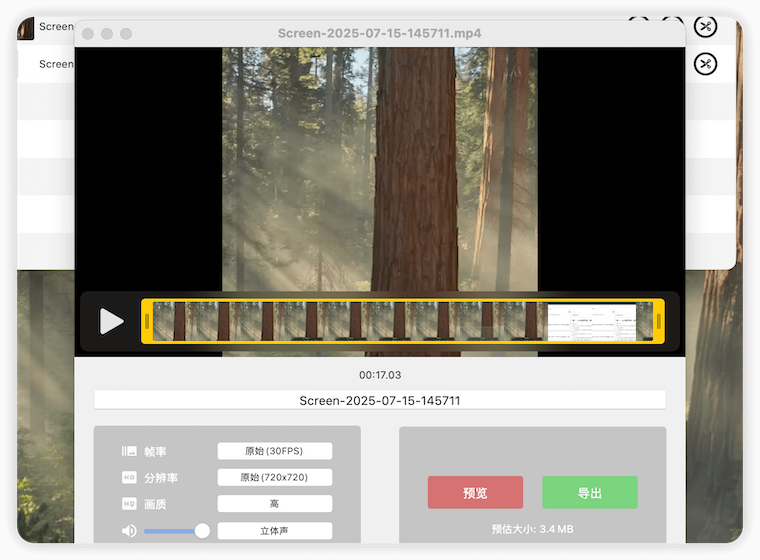Mute audio via the speaker icon
Image resolution: width=760 pixels, height=560 pixels.
pyautogui.click(x=129, y=531)
